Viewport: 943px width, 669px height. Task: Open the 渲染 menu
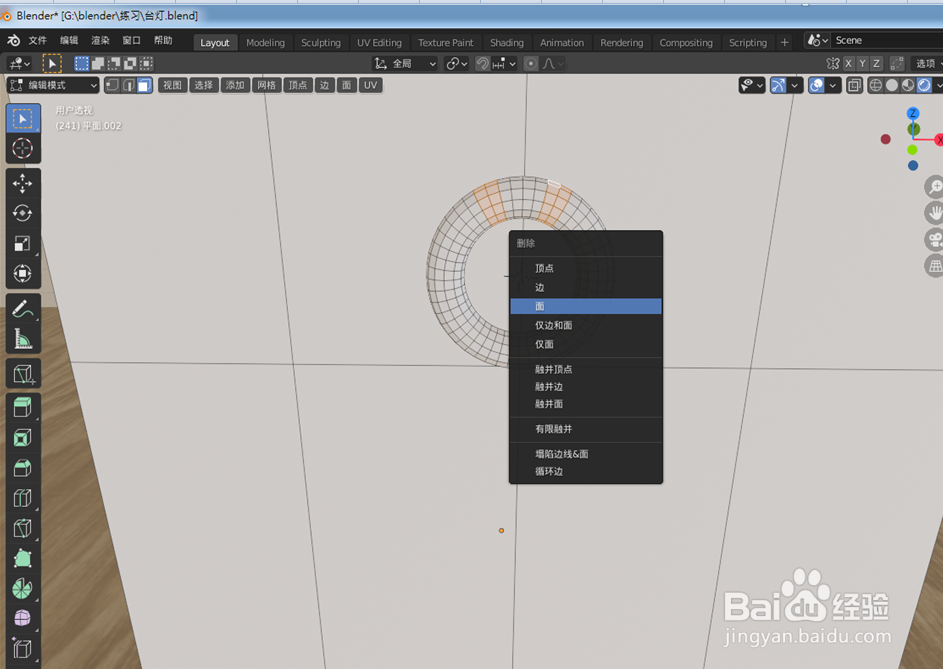99,42
